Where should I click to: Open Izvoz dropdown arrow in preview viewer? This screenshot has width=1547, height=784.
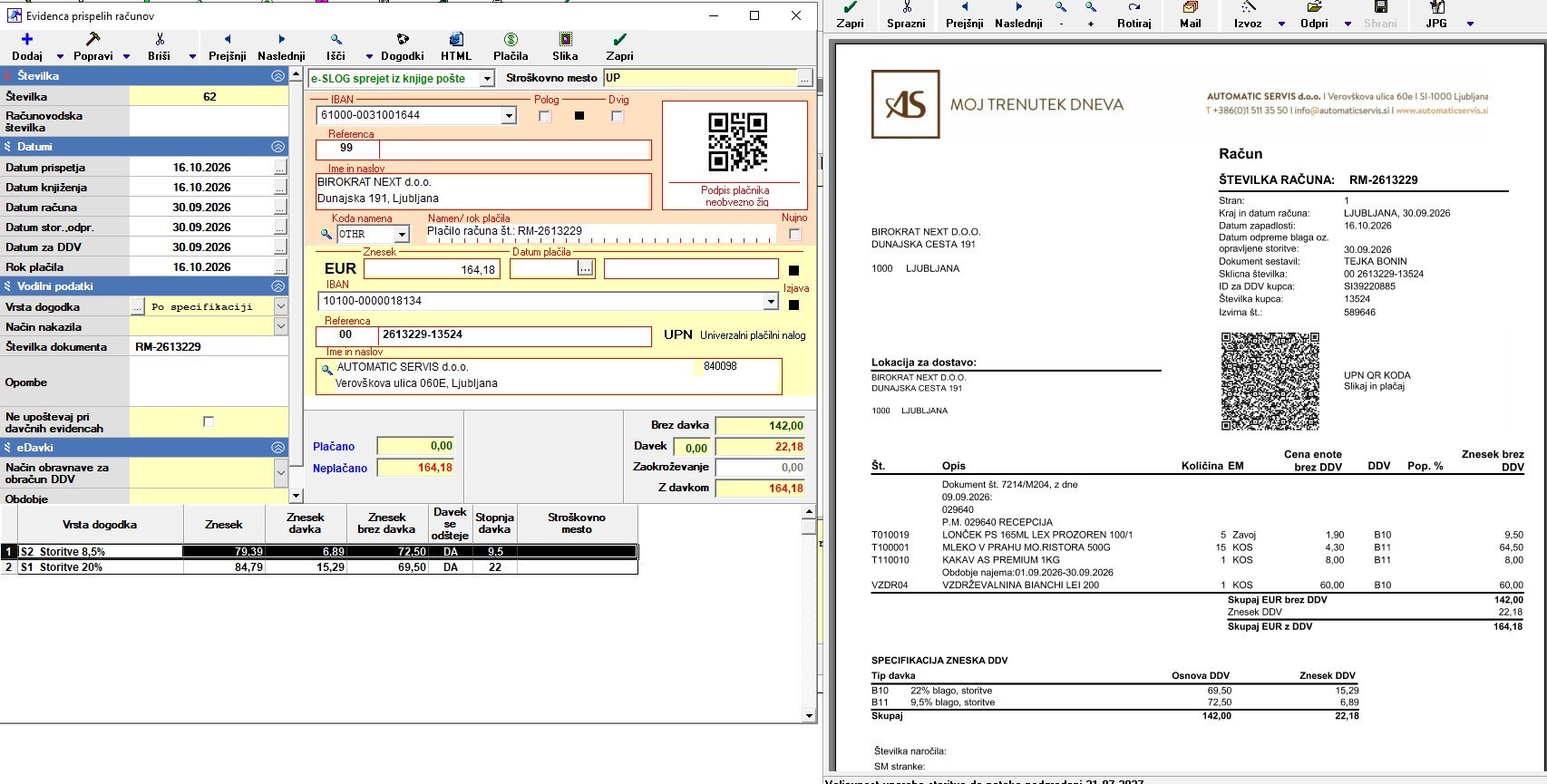click(1281, 24)
